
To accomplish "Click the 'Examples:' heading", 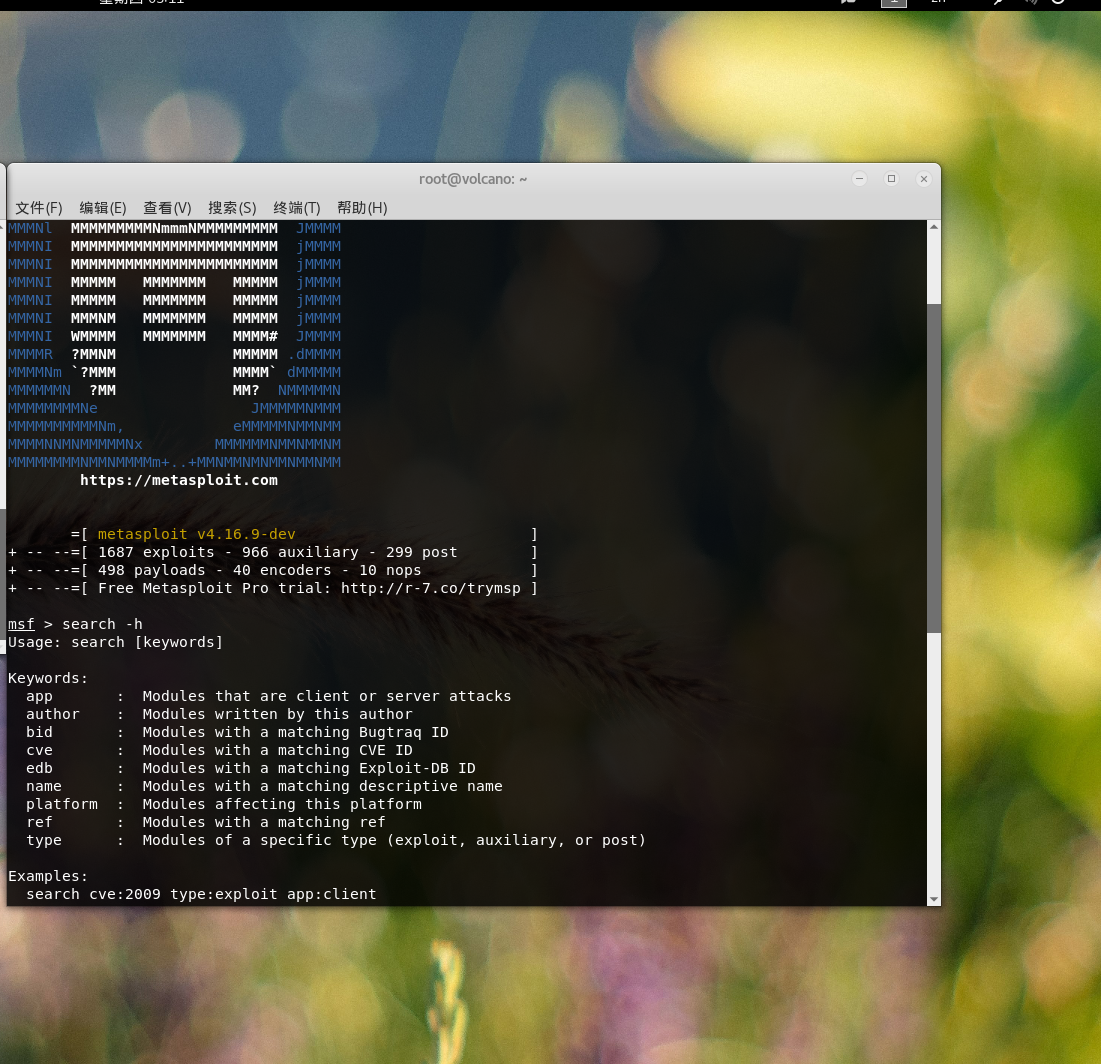I will pos(48,876).
